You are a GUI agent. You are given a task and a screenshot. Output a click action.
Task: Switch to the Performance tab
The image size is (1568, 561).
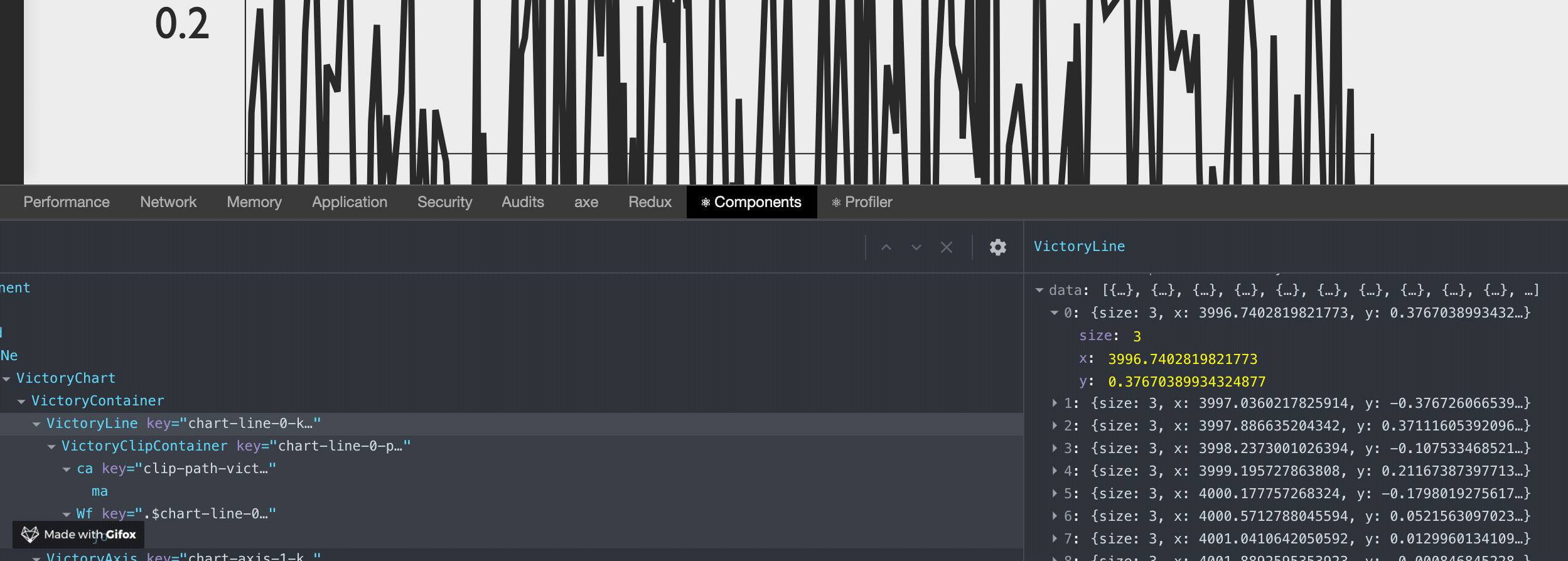pyautogui.click(x=67, y=202)
